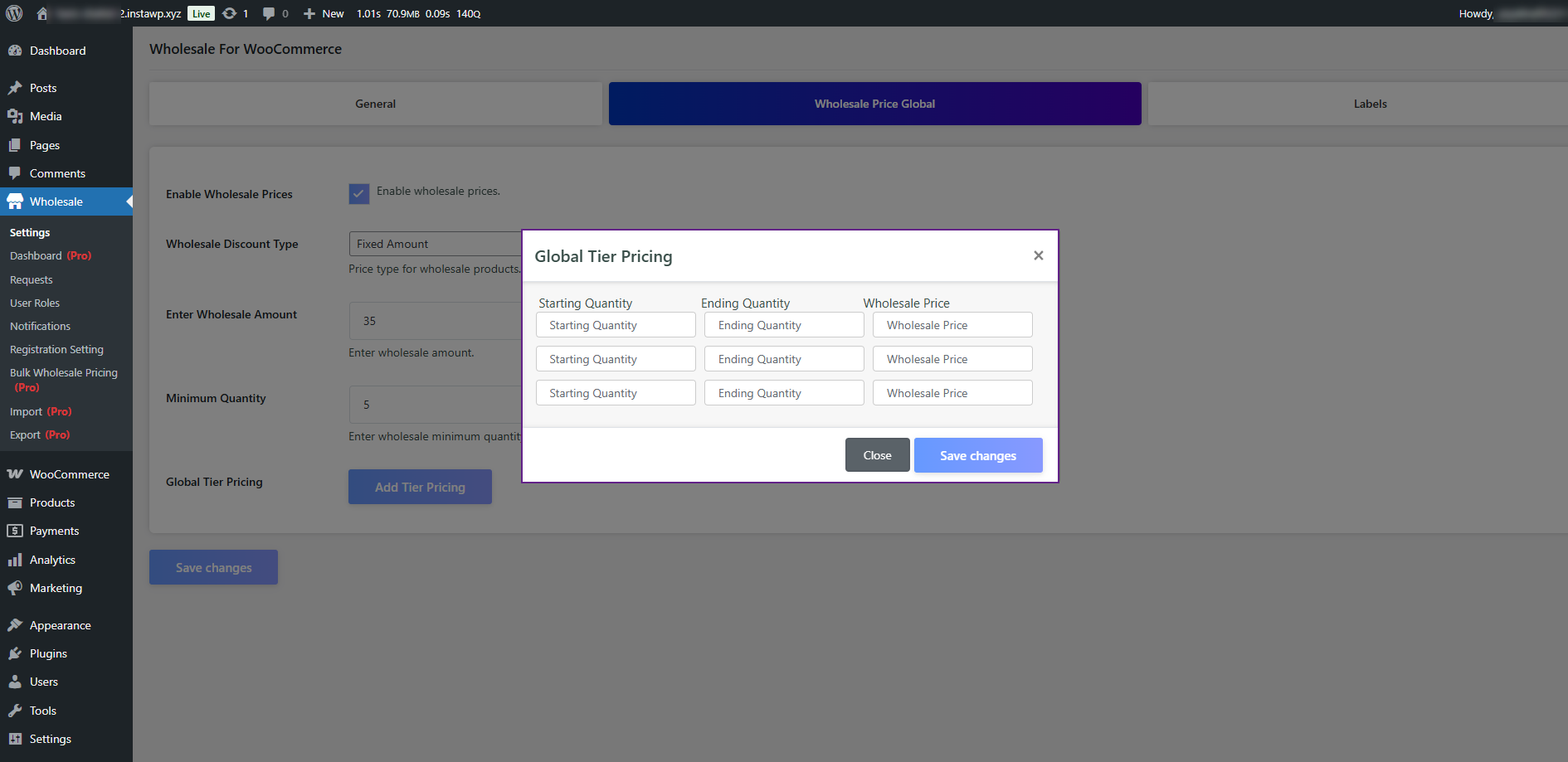Click the Payments dollar icon

point(15,531)
